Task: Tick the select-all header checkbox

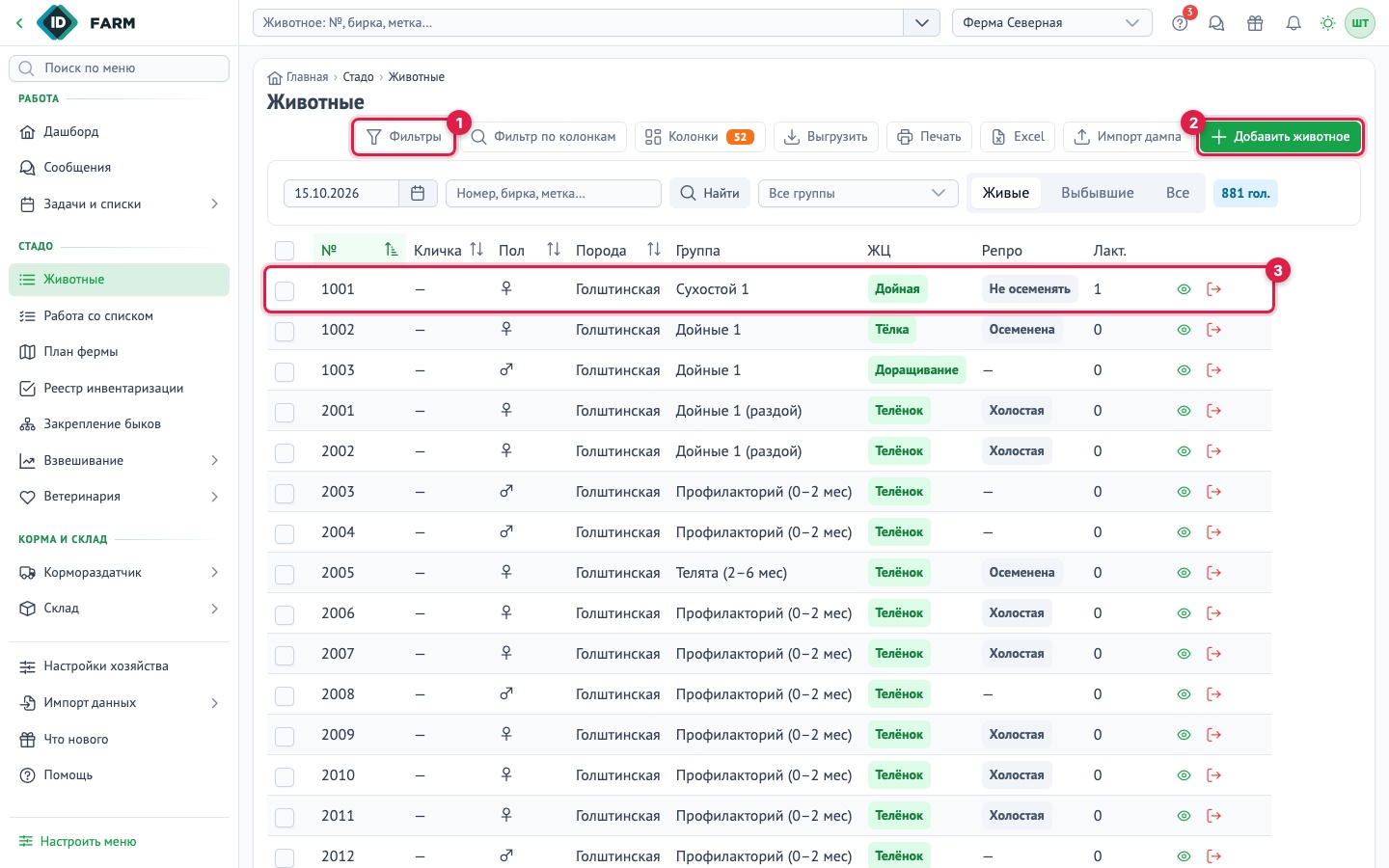Action: (285, 251)
